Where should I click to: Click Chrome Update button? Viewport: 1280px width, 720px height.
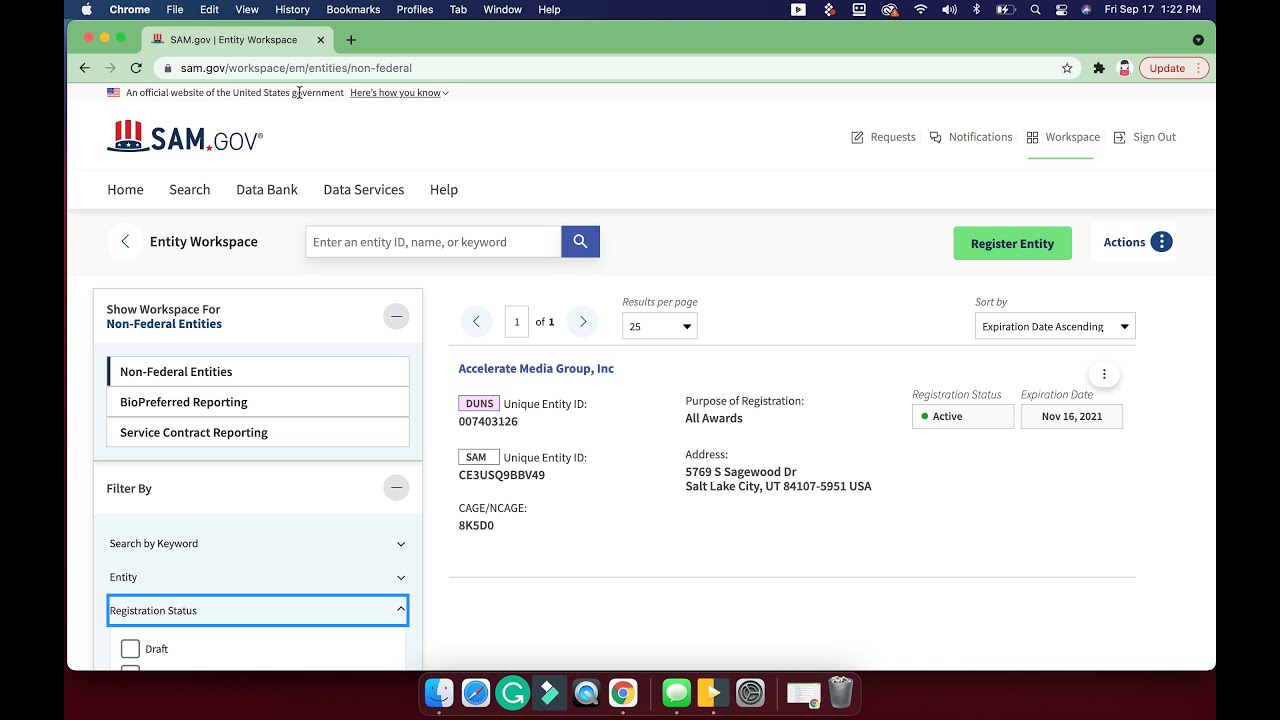(x=1174, y=68)
